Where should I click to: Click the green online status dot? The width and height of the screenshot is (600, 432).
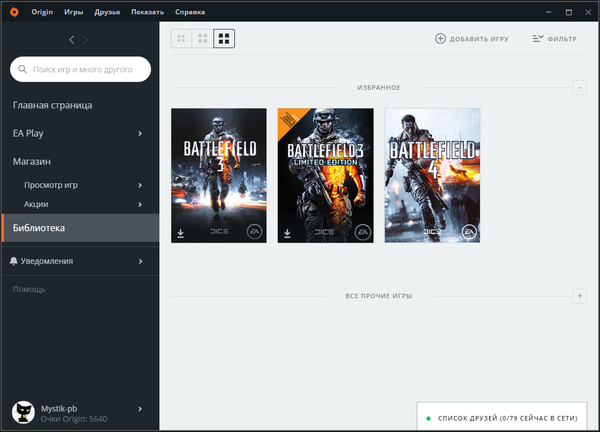tap(429, 418)
